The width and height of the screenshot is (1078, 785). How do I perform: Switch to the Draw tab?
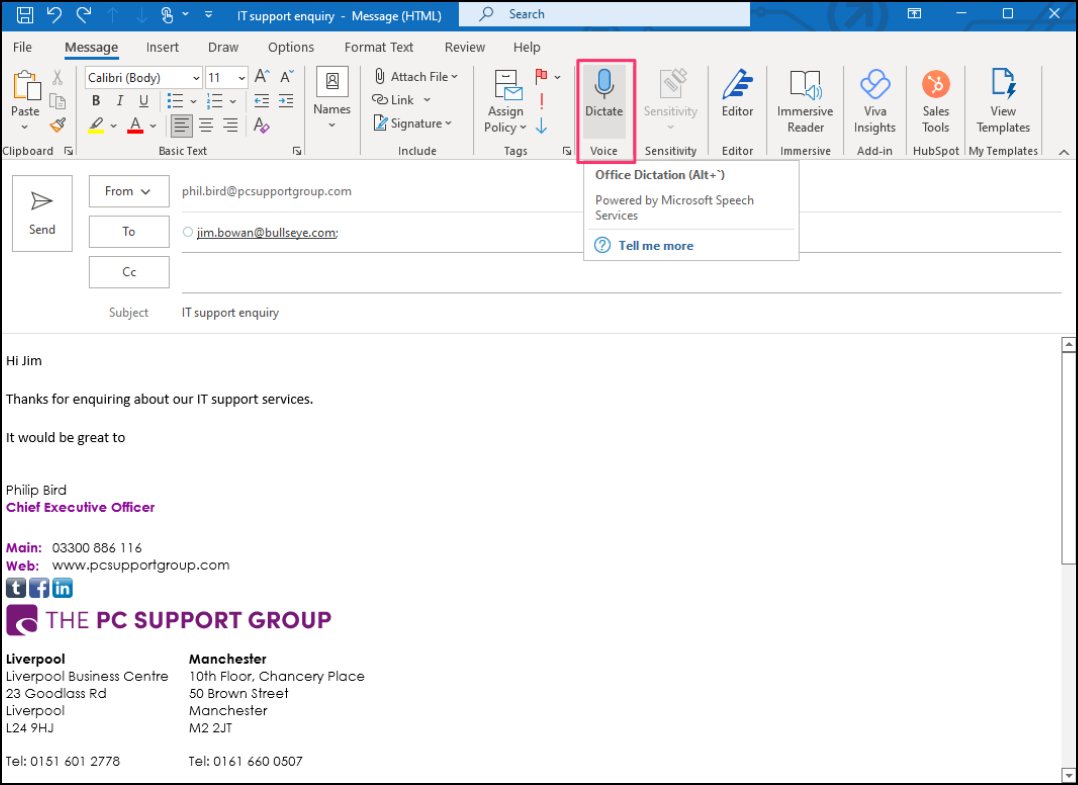[x=223, y=47]
